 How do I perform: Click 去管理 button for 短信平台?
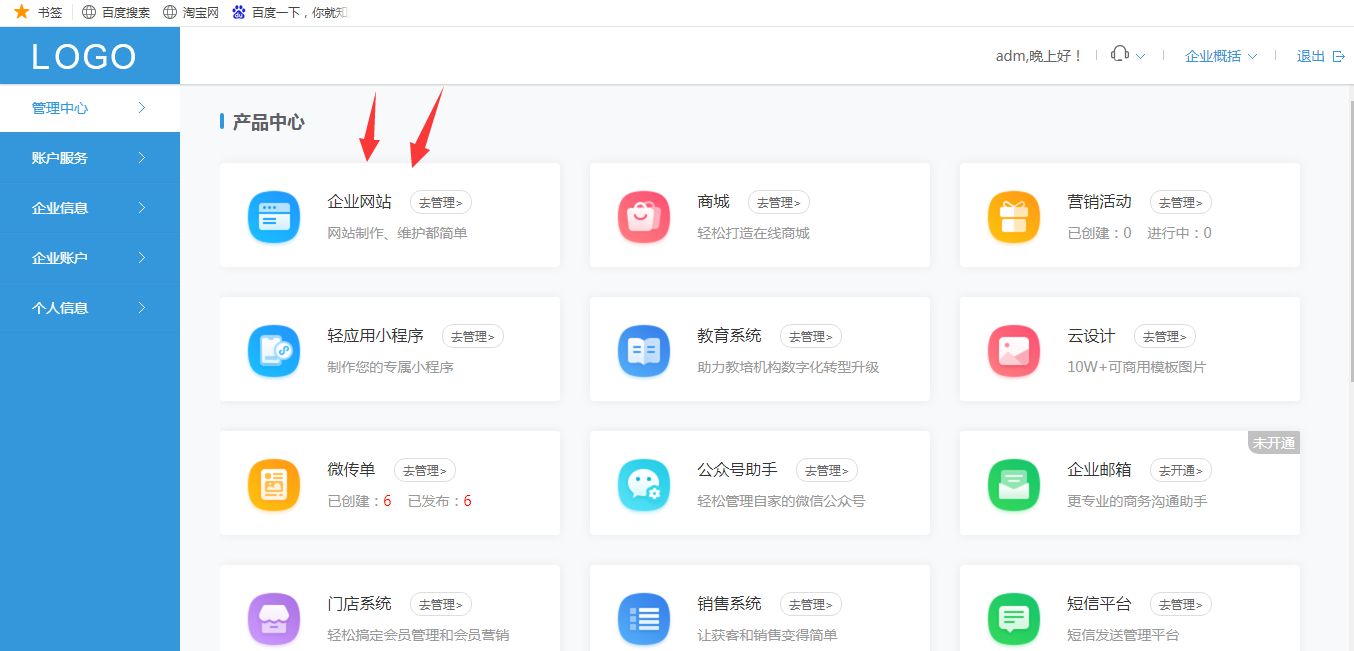[1181, 604]
